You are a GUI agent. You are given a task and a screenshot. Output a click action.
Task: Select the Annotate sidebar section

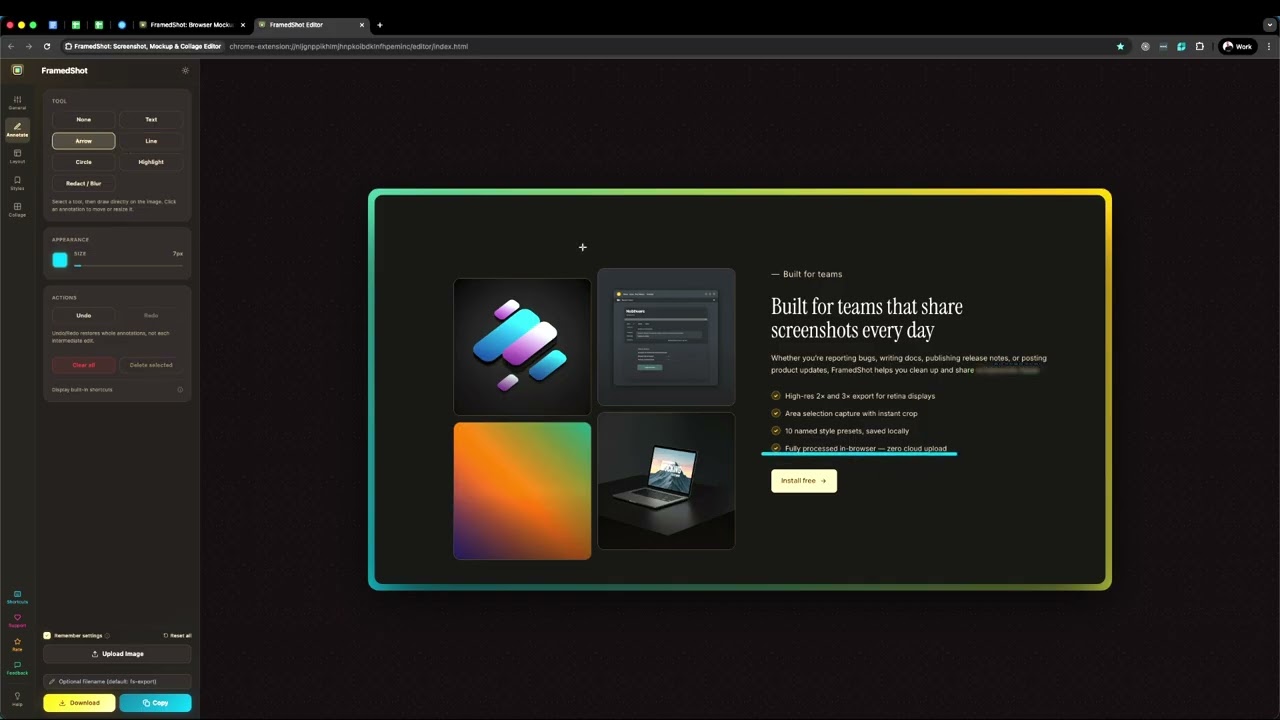(17, 130)
